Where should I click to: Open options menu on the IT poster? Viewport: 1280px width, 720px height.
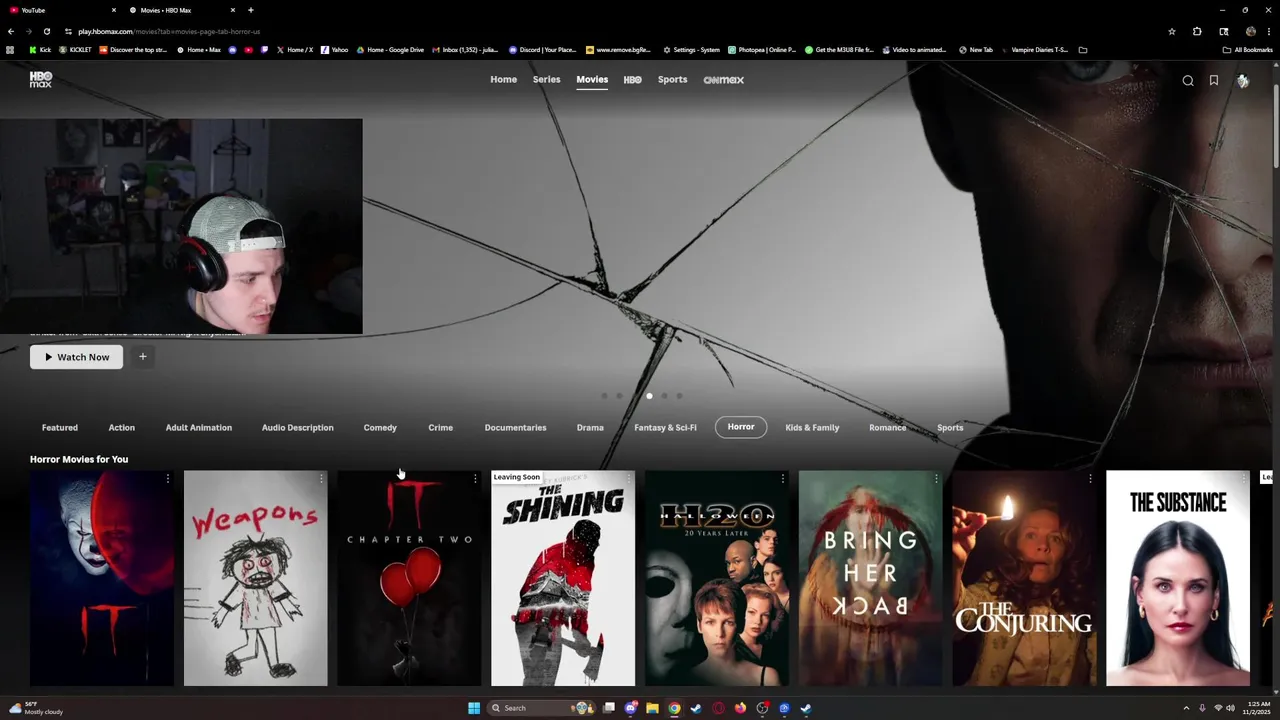point(167,479)
